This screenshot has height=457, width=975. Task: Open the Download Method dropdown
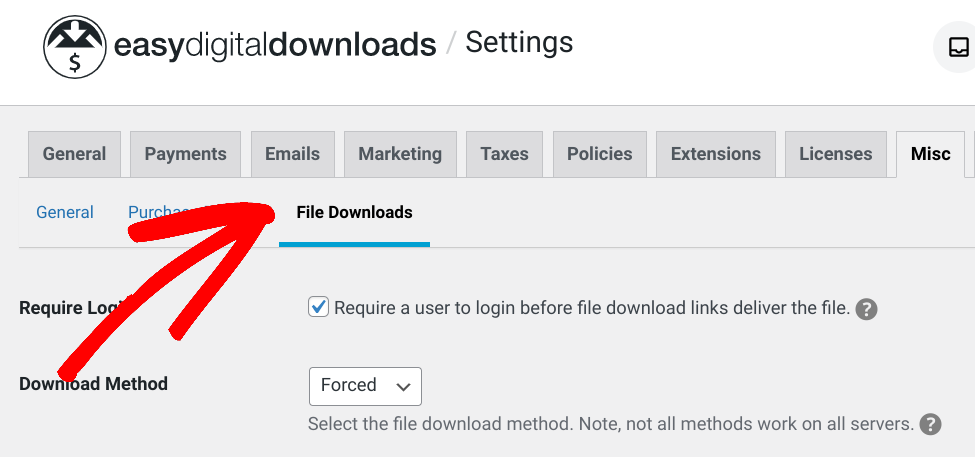point(365,386)
